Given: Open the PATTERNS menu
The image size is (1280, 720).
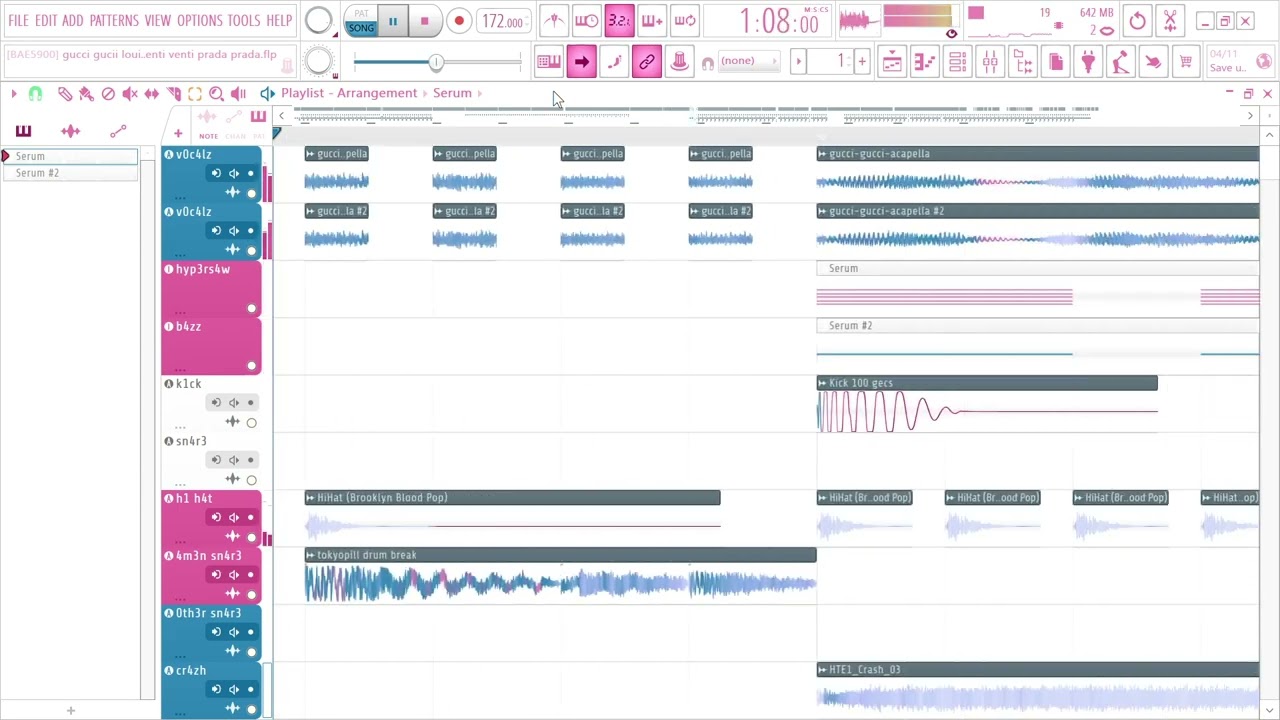Looking at the screenshot, I should pyautogui.click(x=114, y=20).
